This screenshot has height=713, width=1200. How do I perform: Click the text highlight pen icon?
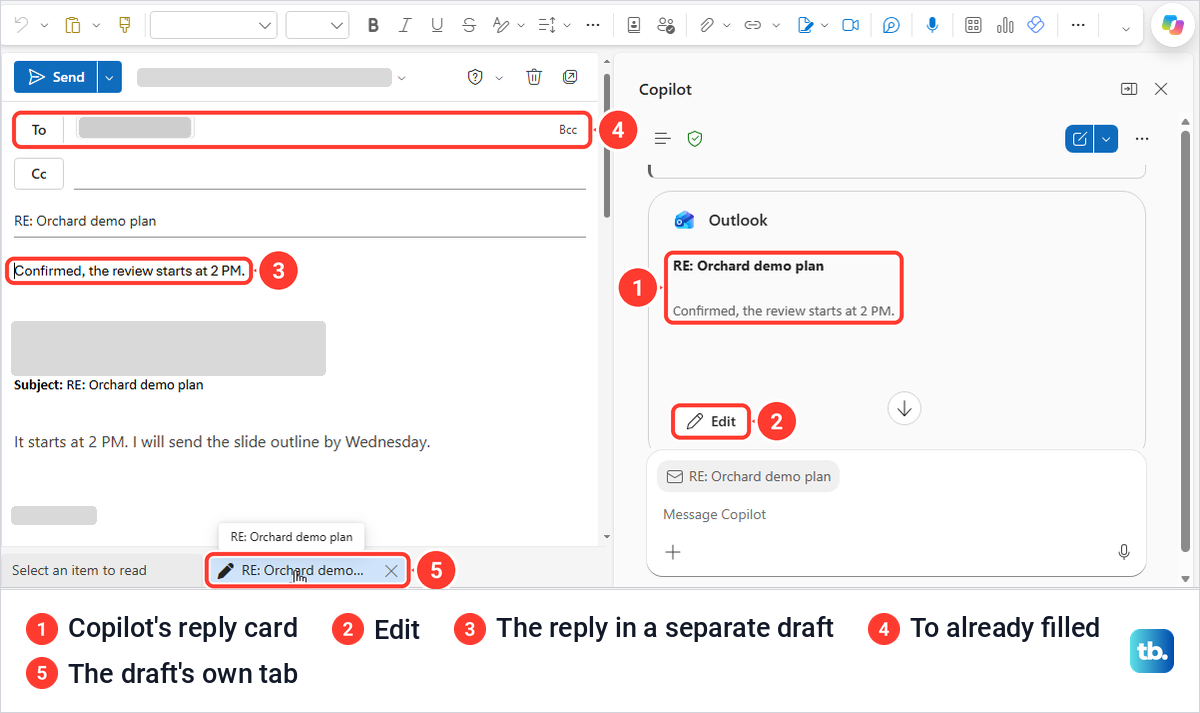click(502, 25)
